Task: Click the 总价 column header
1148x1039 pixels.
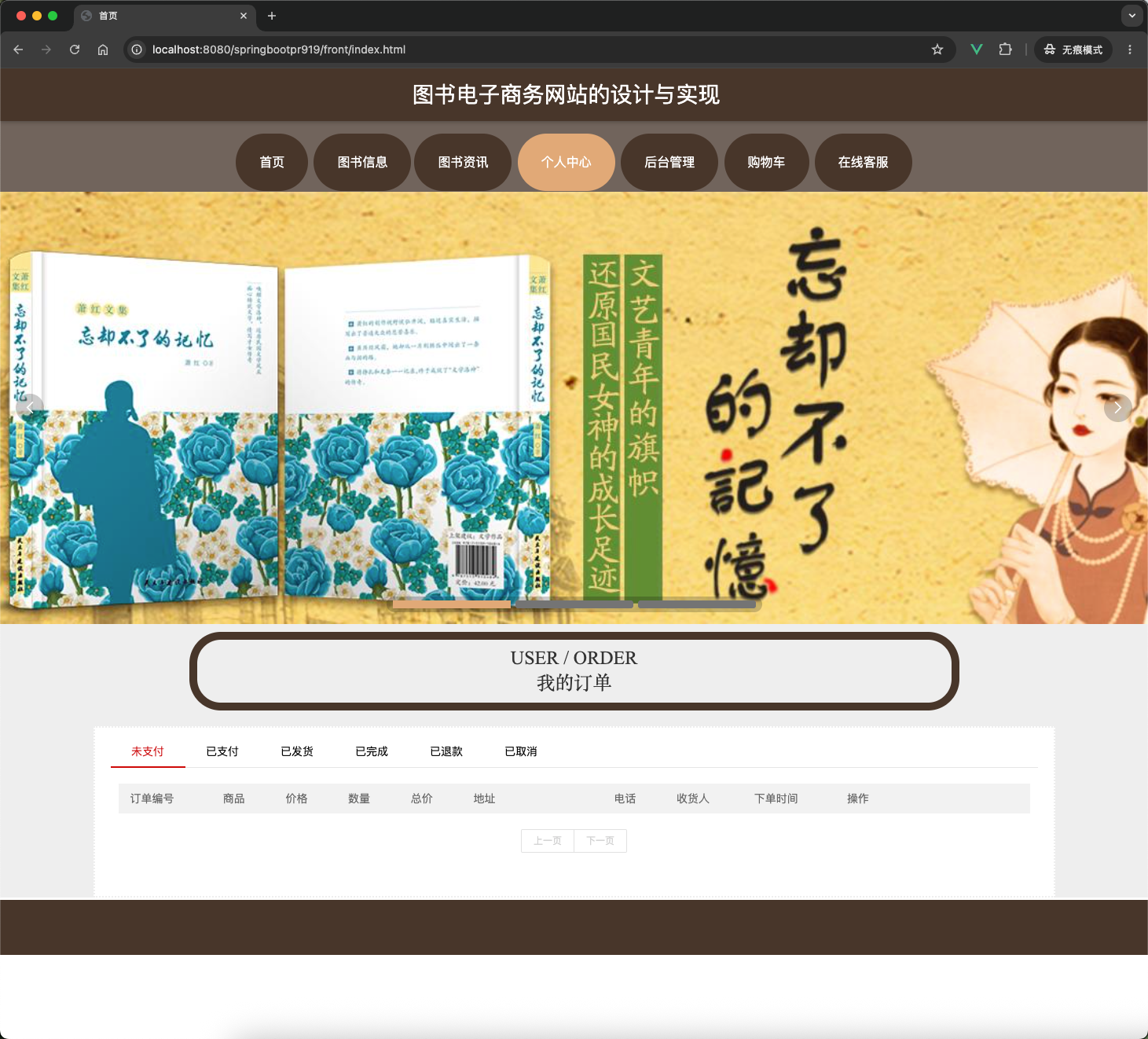Action: click(x=422, y=799)
